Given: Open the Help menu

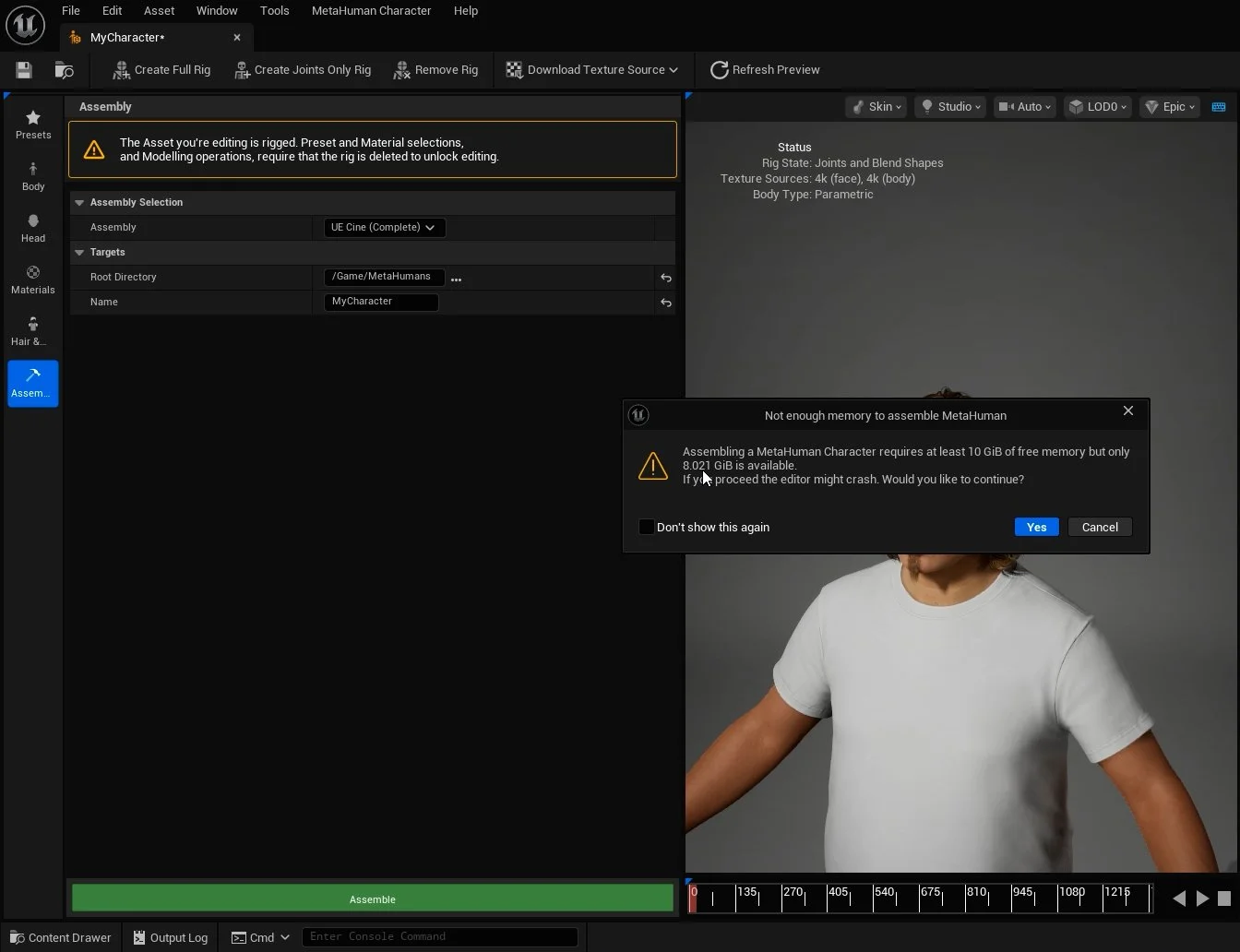Looking at the screenshot, I should (x=466, y=10).
